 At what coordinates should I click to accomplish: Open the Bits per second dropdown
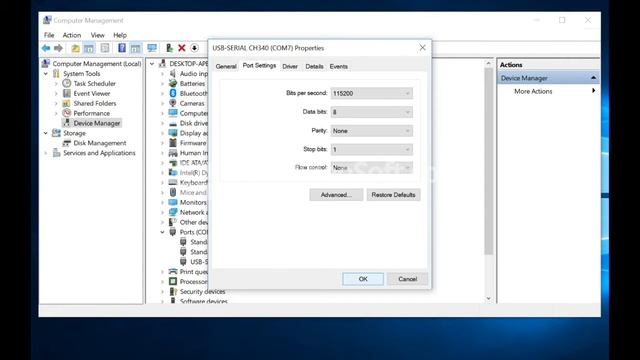[371, 93]
